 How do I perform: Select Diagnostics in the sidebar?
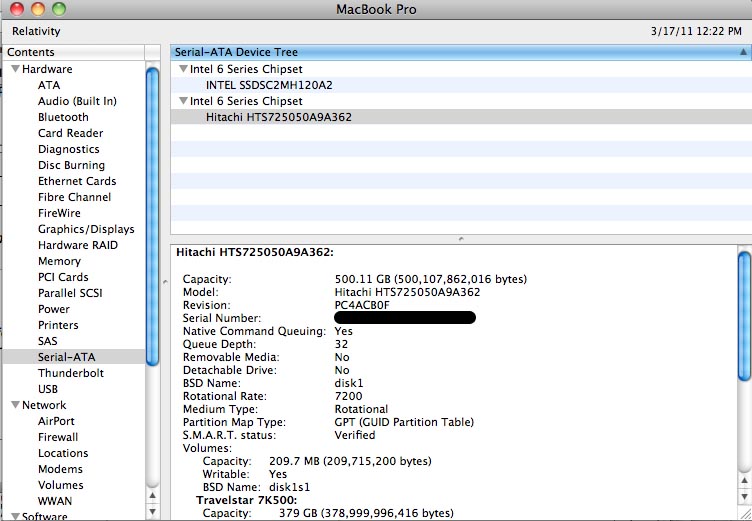[x=69, y=149]
